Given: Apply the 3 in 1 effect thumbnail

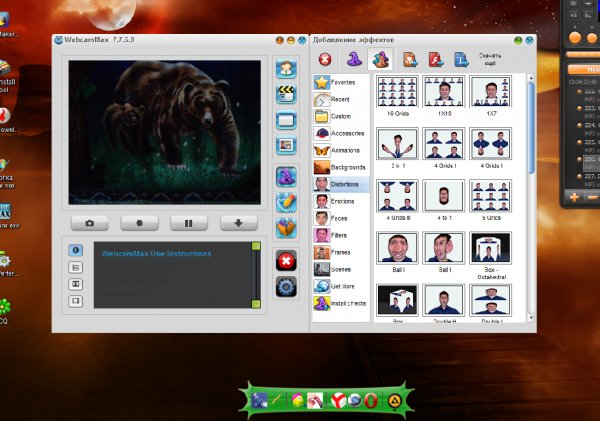Looking at the screenshot, I should pyautogui.click(x=397, y=144).
